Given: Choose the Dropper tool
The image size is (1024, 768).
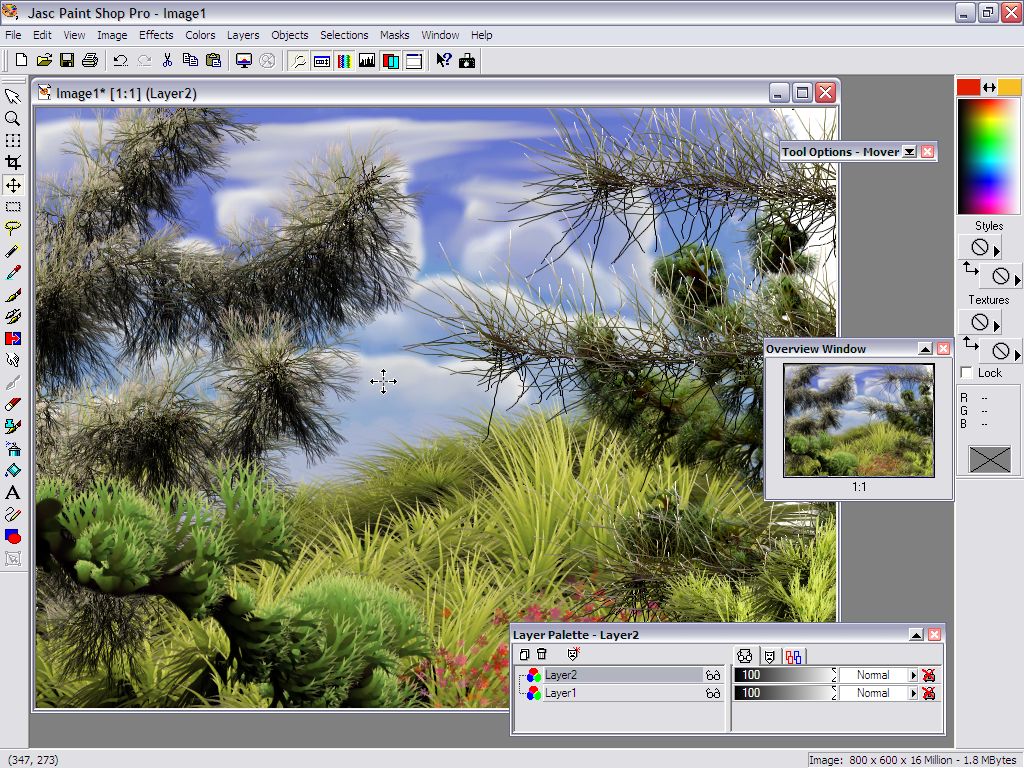Looking at the screenshot, I should (13, 272).
